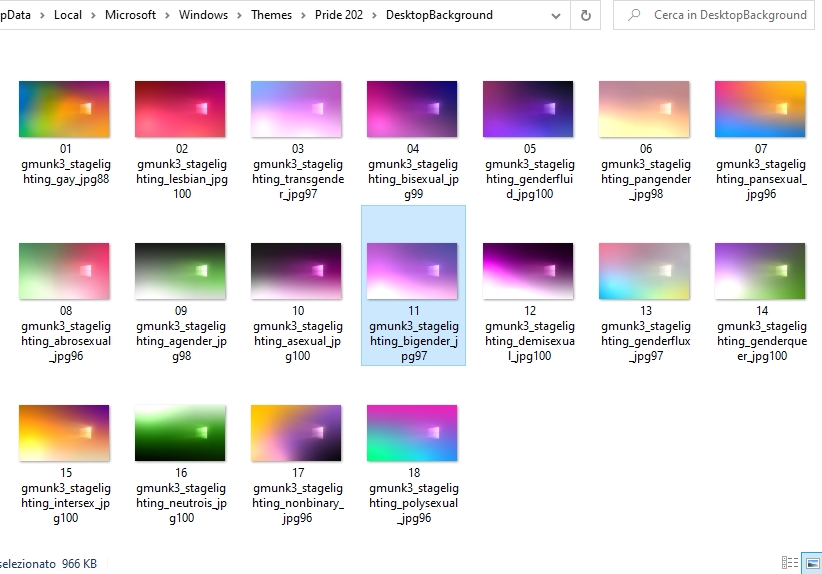Open the address bar history dropdown
The image size is (822, 574).
tap(556, 15)
